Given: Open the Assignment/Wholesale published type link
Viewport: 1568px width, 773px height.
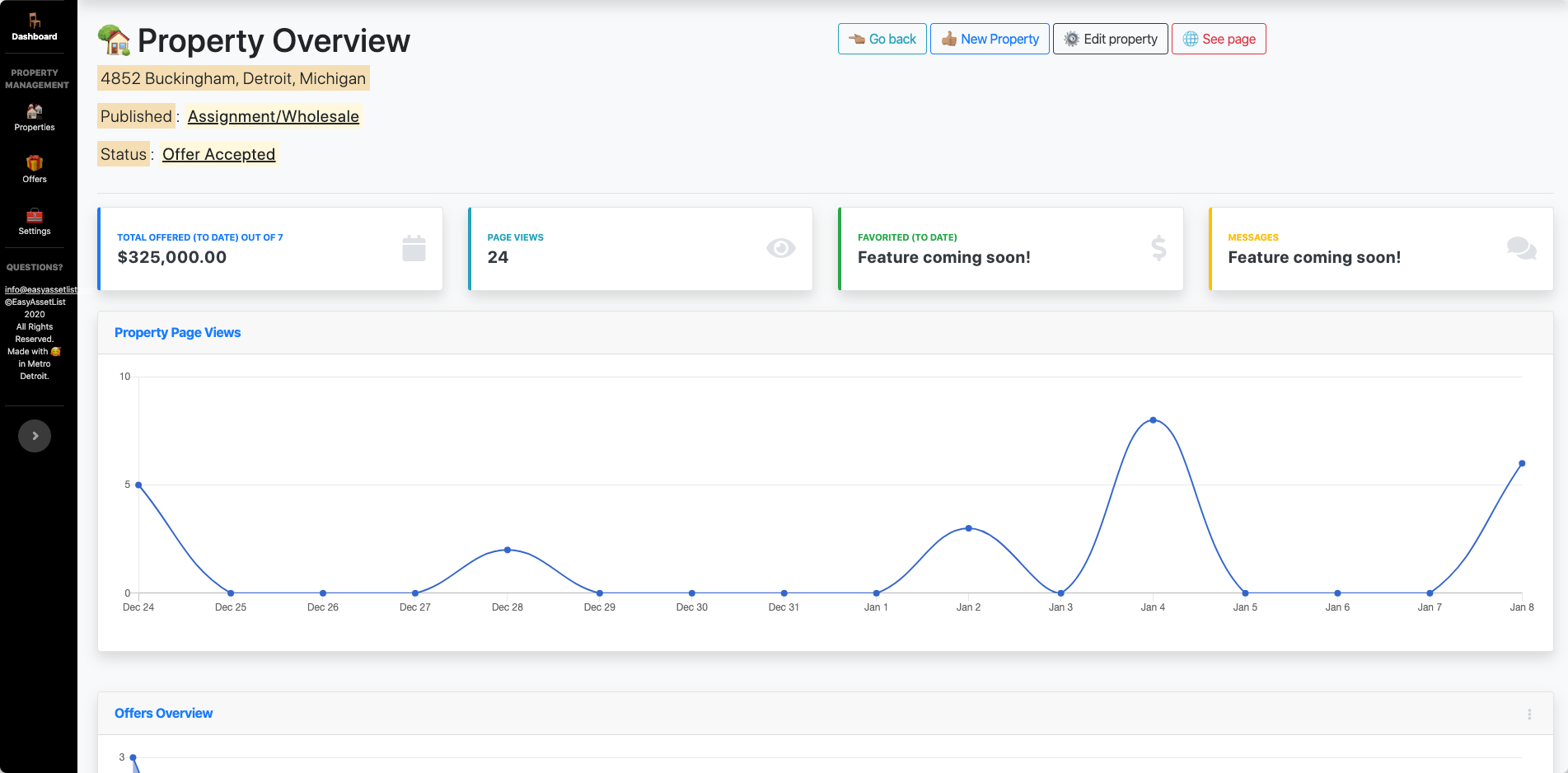Looking at the screenshot, I should (273, 116).
